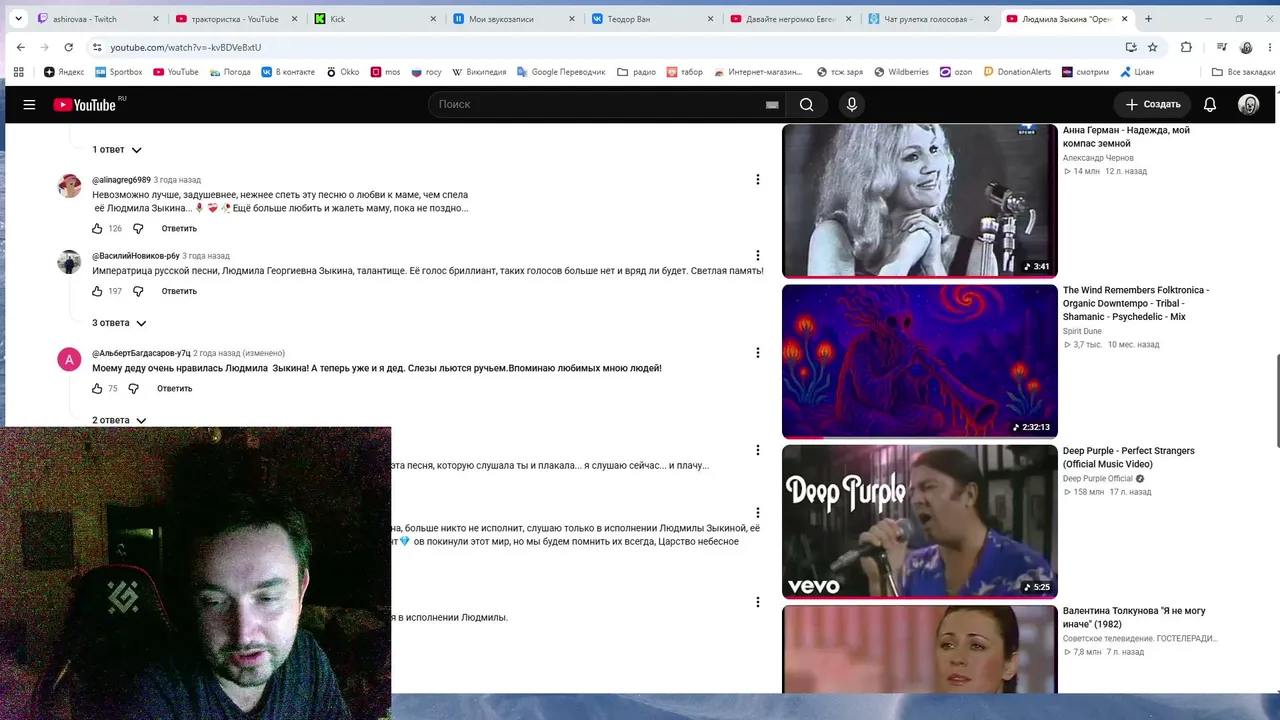
Task: Open the YouTube guide hamburger menu
Action: pos(29,104)
